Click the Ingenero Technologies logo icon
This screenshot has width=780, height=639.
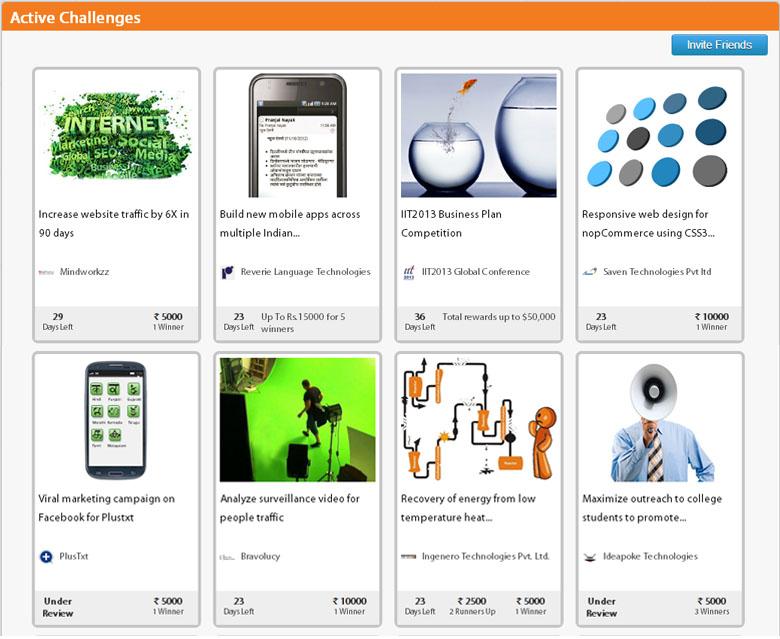click(408, 556)
